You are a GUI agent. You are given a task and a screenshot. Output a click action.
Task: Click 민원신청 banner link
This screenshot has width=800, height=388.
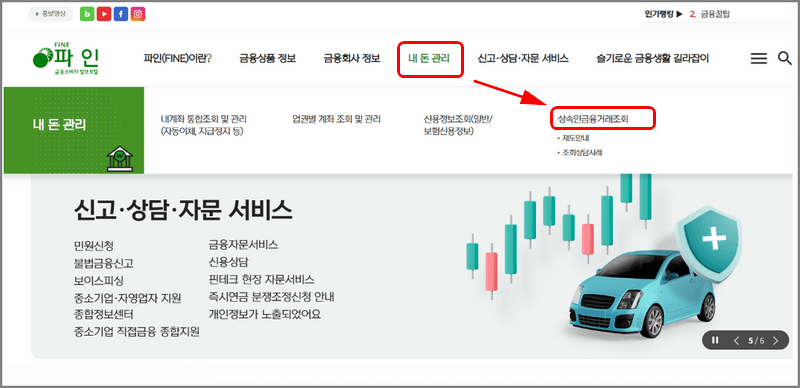tap(93, 246)
